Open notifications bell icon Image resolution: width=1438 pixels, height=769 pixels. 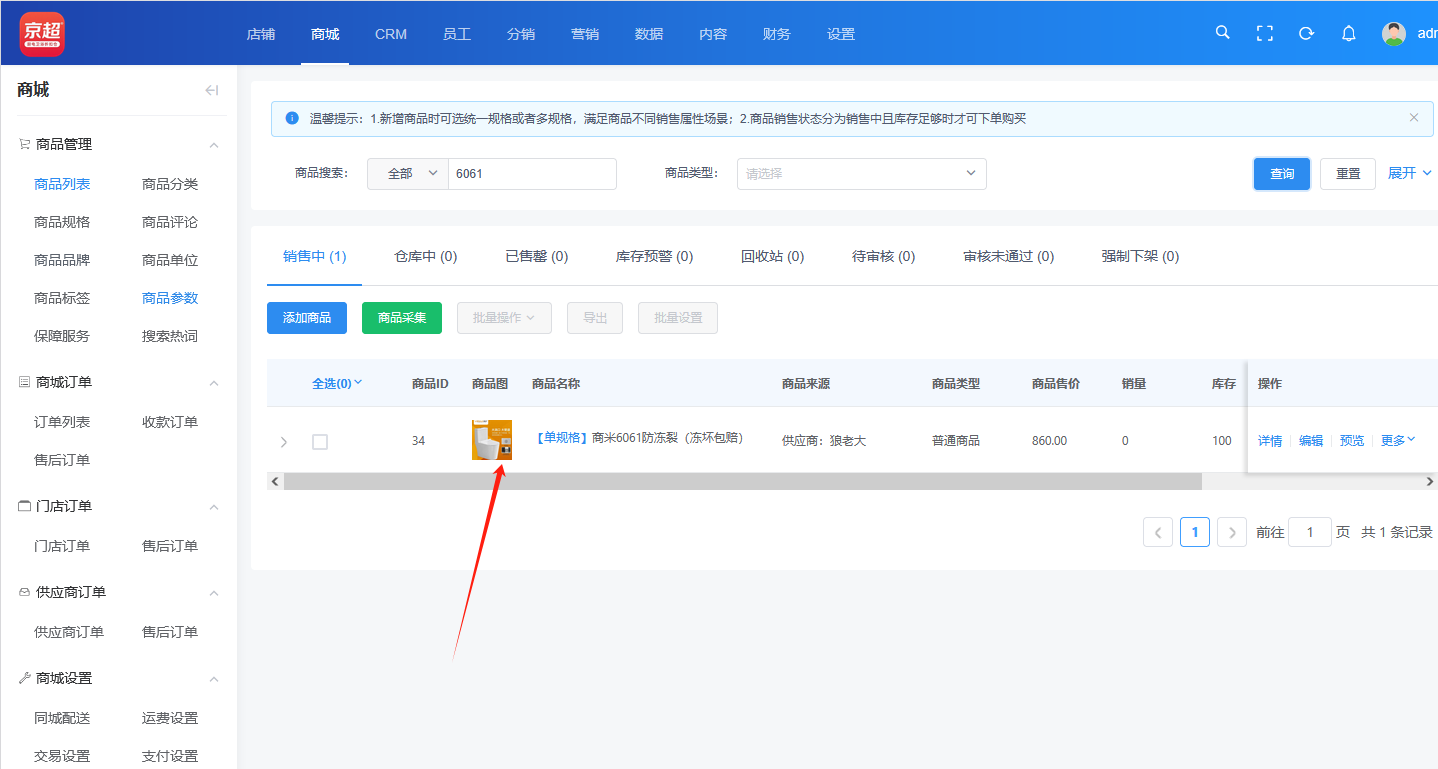[x=1349, y=33]
